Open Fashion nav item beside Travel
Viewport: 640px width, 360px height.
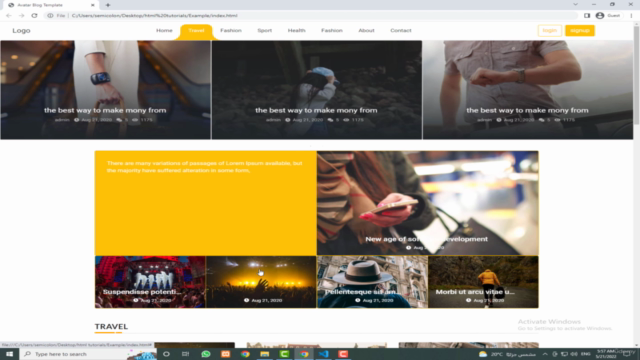231,31
